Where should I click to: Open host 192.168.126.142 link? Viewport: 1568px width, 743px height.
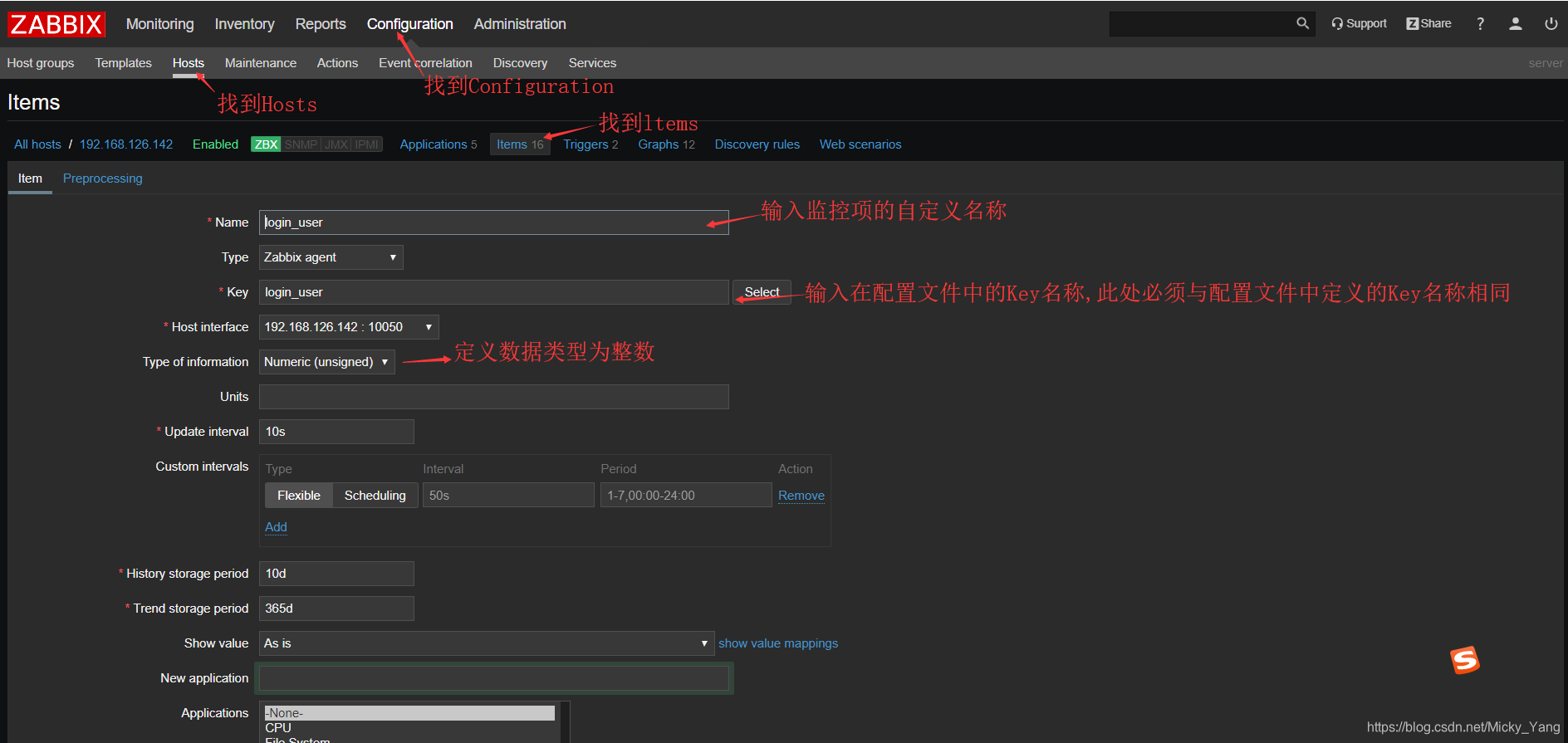(x=126, y=144)
